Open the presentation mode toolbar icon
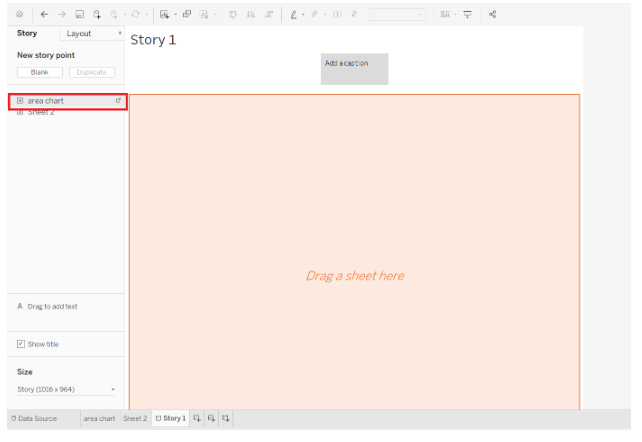The width and height of the screenshot is (642, 442). coord(467,15)
